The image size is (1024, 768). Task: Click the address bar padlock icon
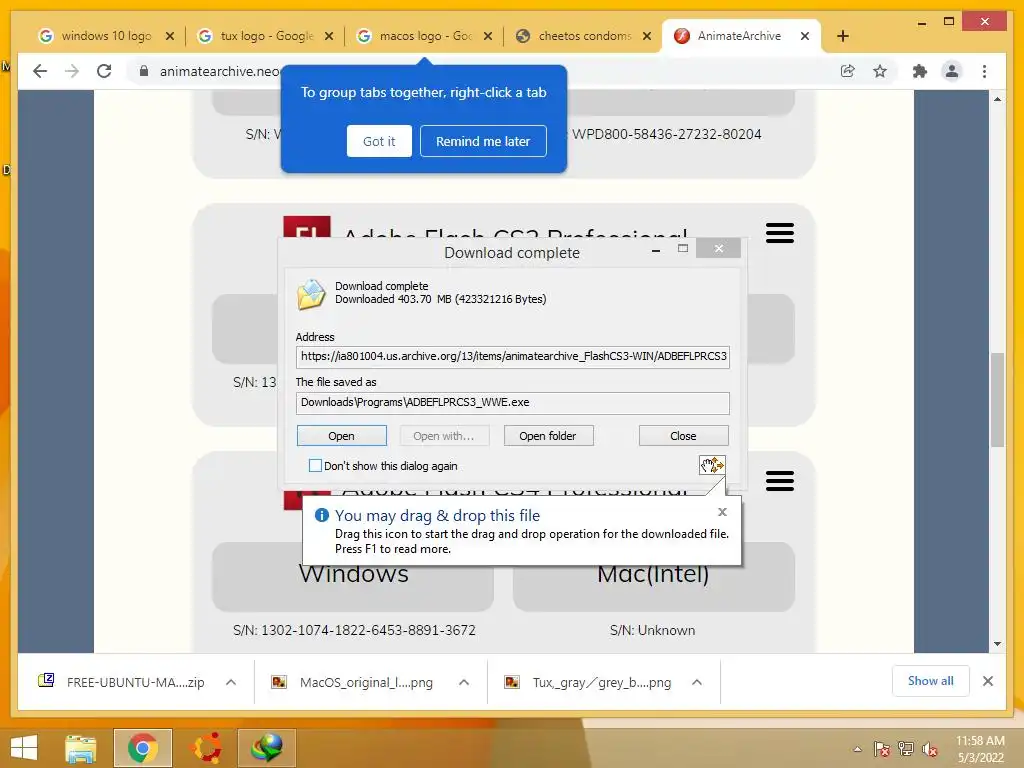pos(144,71)
